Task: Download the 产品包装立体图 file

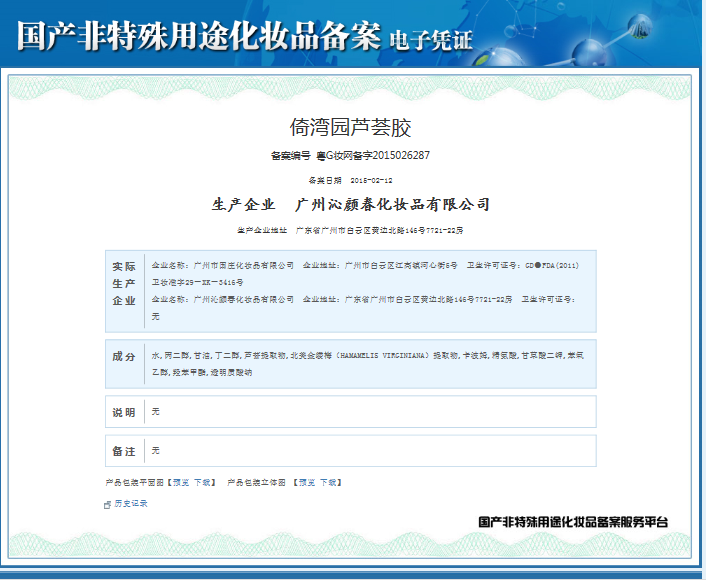Action: pos(327,482)
